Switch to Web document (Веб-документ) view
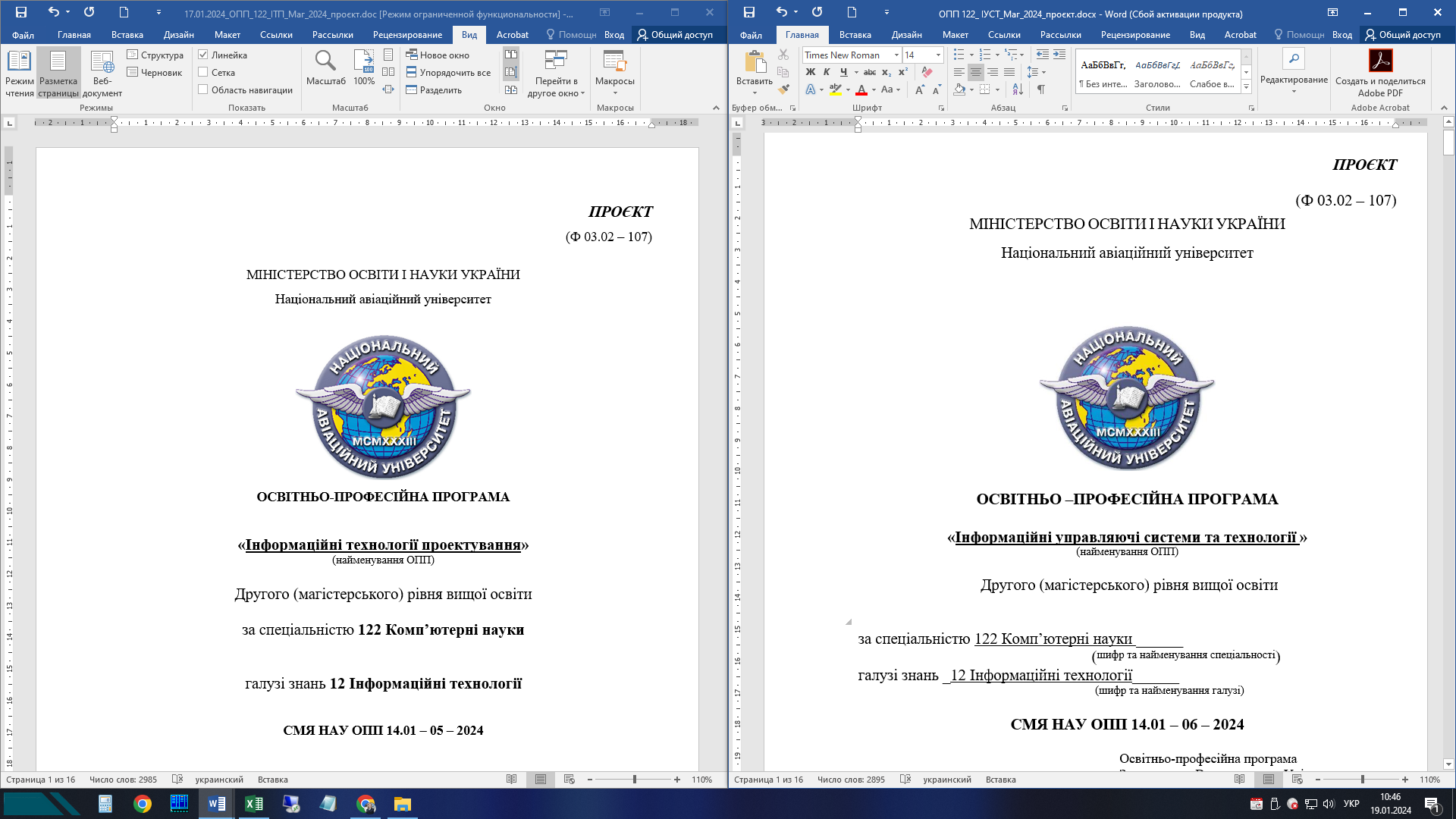The height and width of the screenshot is (819, 1456). point(102,73)
